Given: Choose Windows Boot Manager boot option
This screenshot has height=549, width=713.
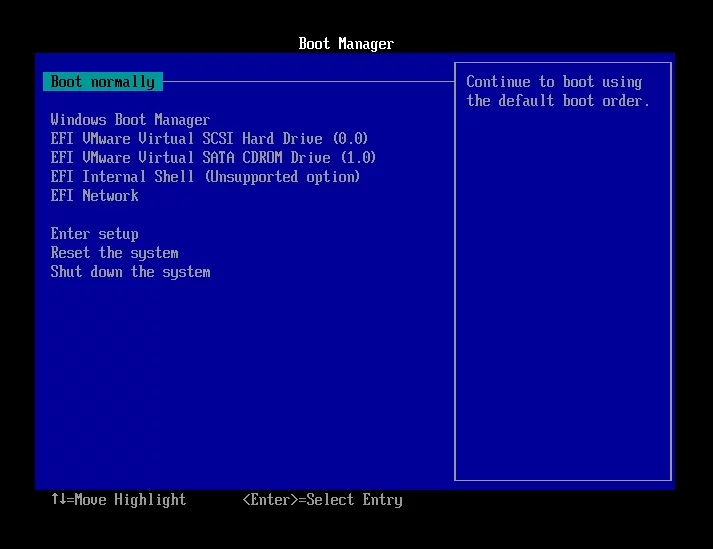Looking at the screenshot, I should [130, 120].
